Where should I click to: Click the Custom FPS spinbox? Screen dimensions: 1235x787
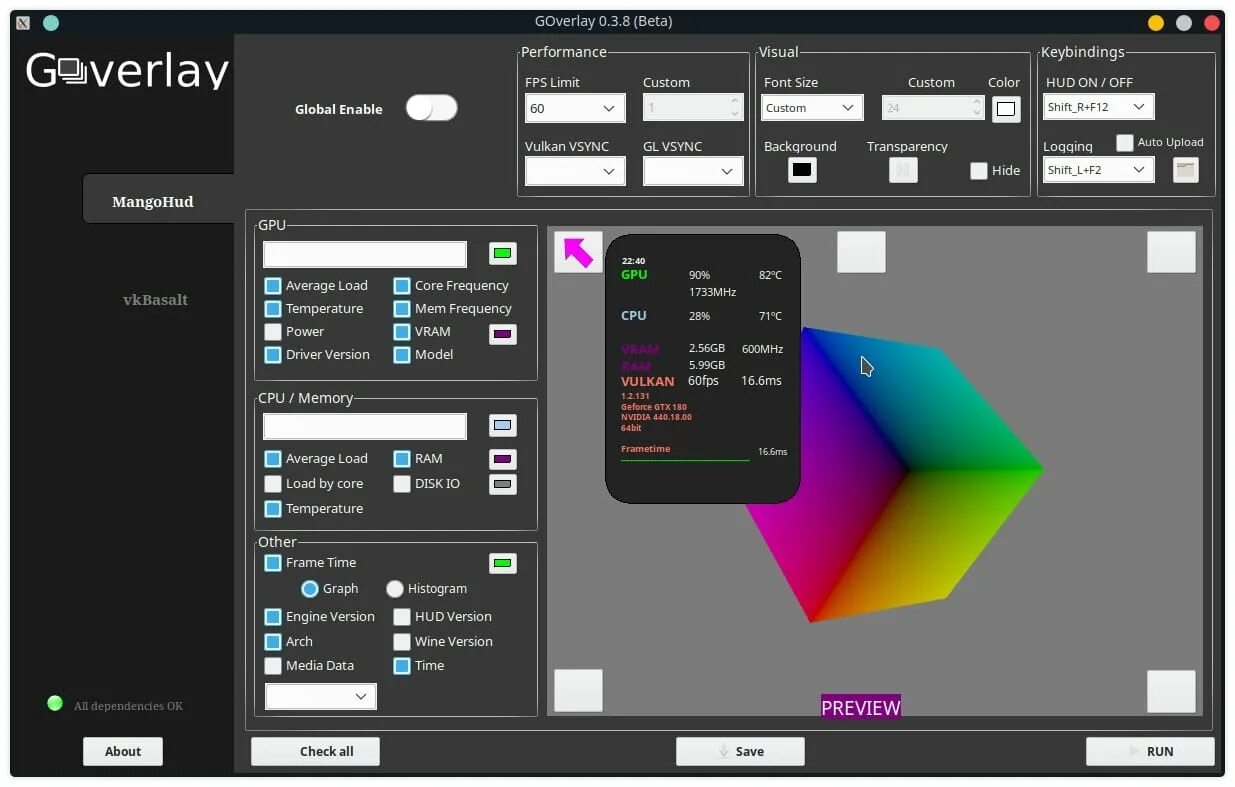click(693, 108)
